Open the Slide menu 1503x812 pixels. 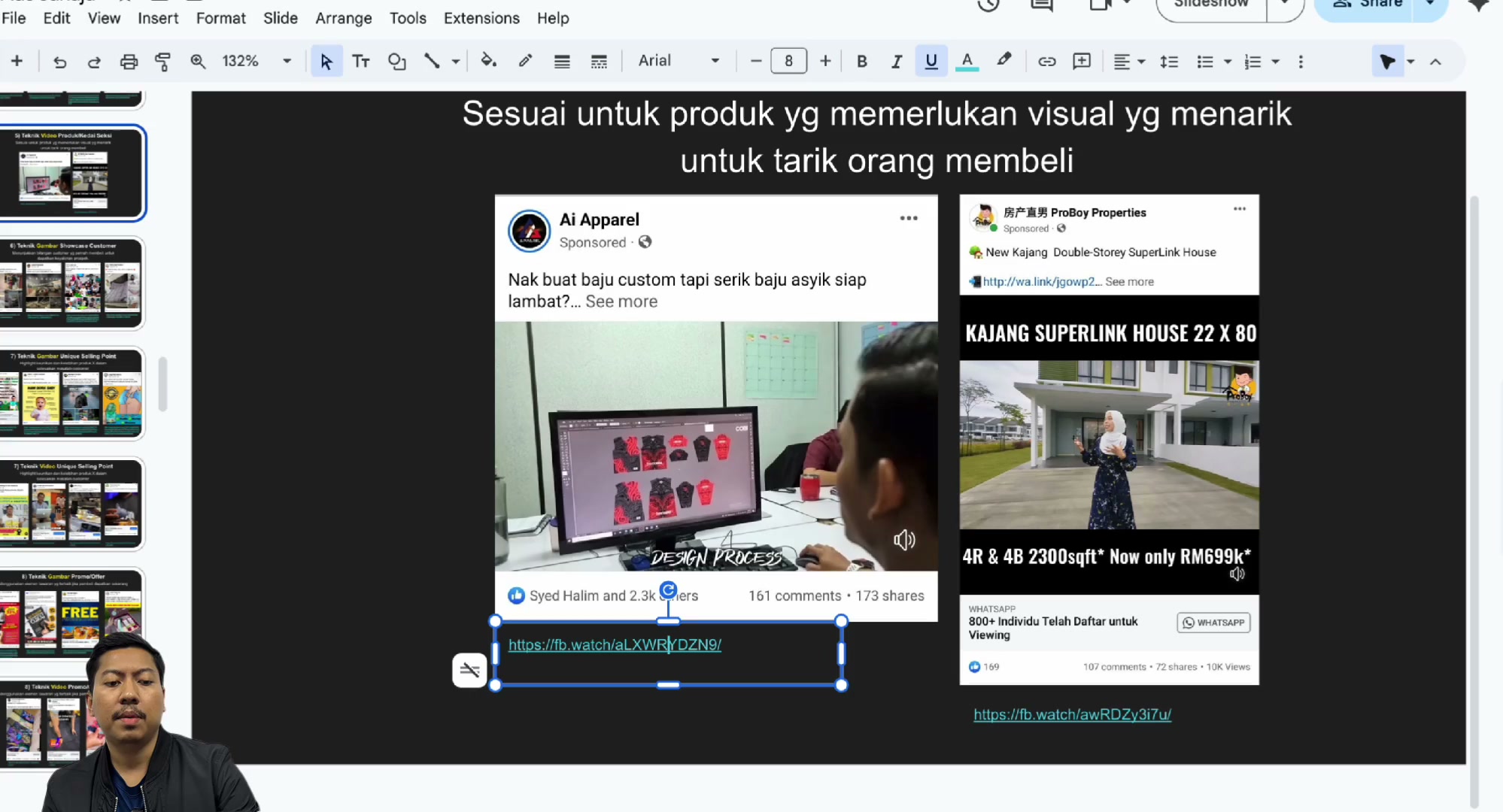[x=281, y=18]
